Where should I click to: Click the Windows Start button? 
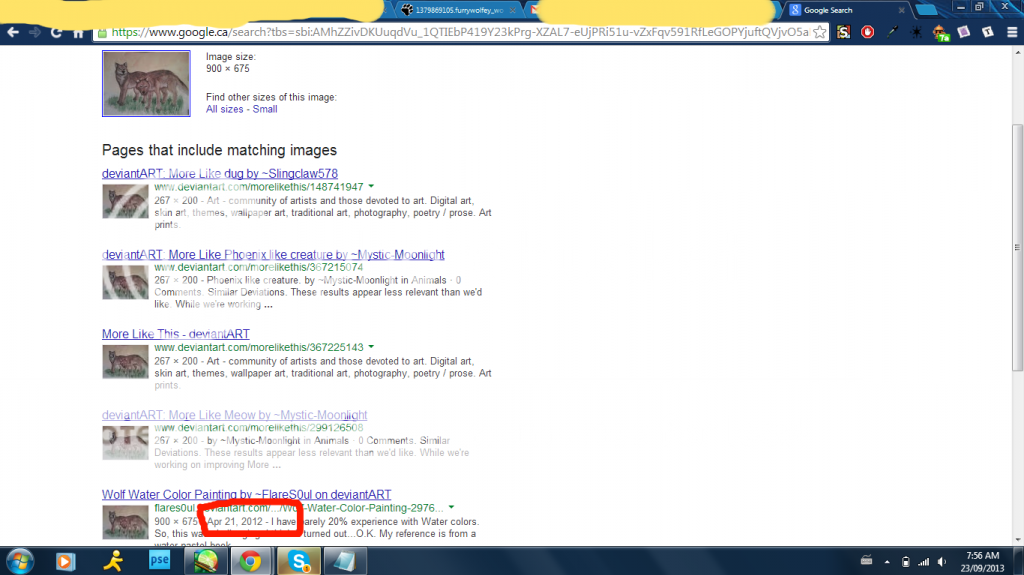pyautogui.click(x=20, y=560)
